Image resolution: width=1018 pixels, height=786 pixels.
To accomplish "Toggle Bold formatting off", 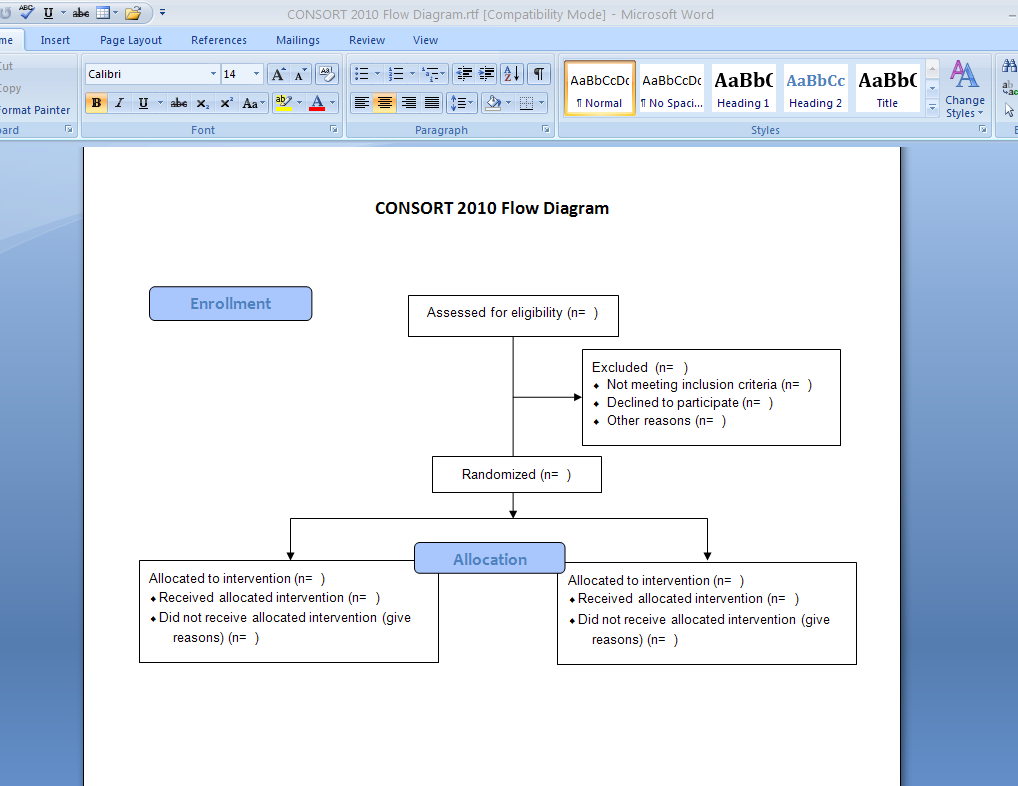I will [96, 103].
